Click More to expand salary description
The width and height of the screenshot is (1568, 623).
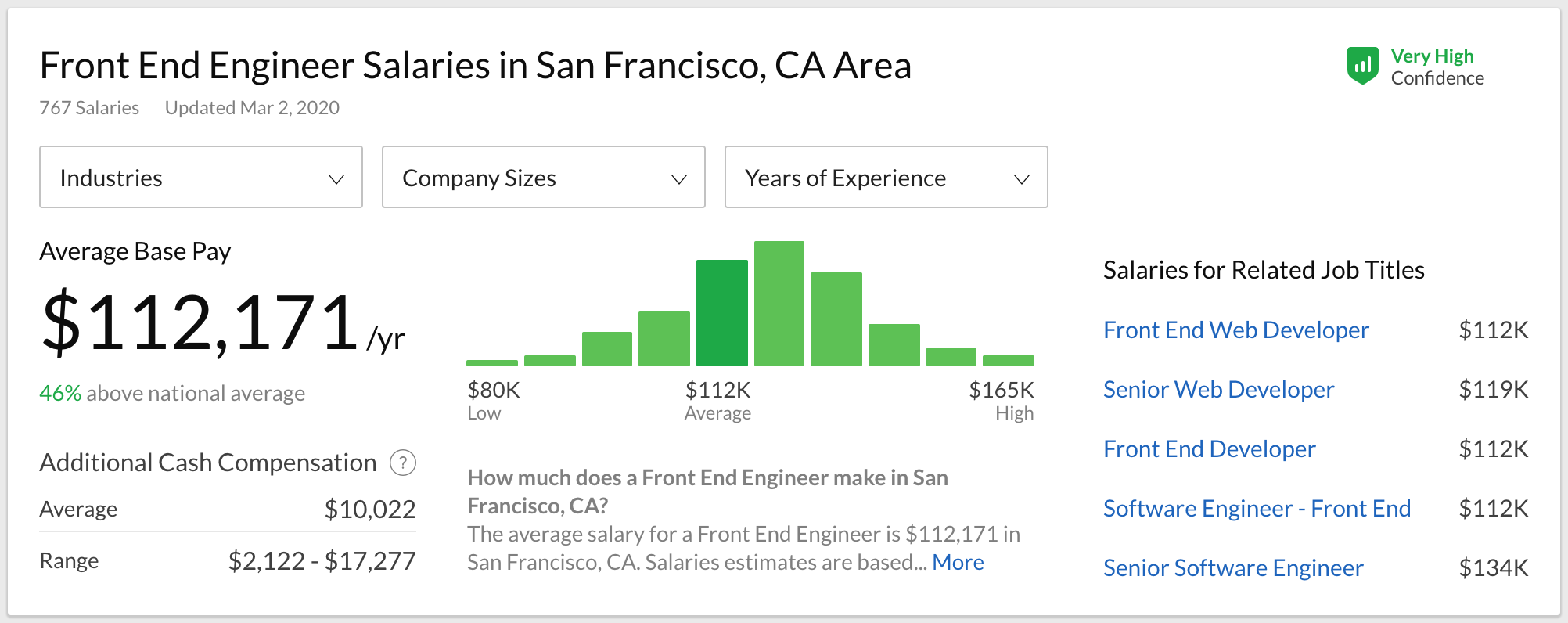[958, 563]
